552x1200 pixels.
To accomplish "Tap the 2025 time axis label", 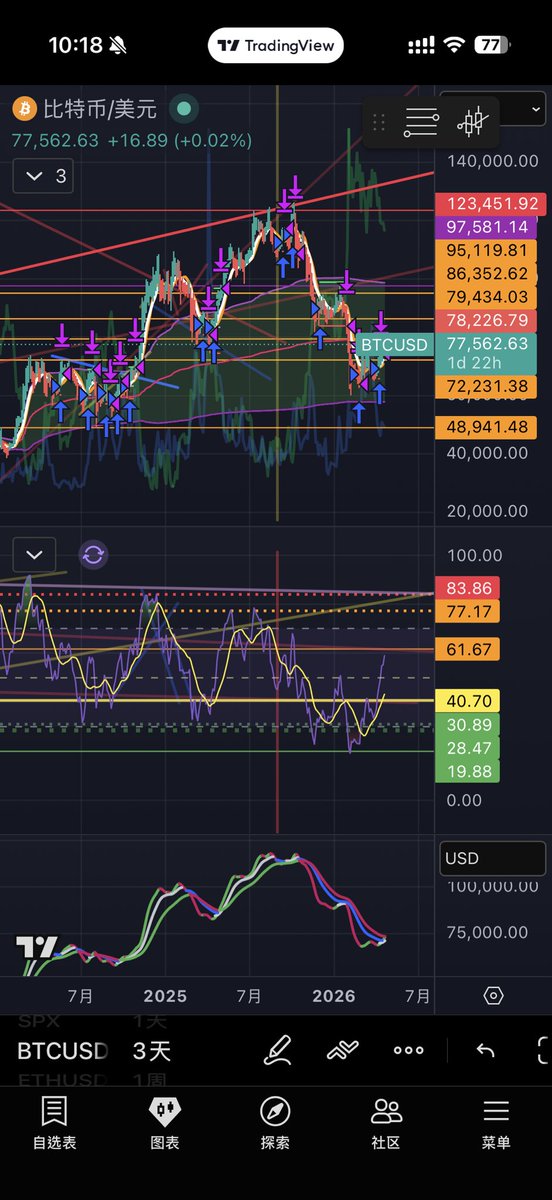I will point(165,996).
